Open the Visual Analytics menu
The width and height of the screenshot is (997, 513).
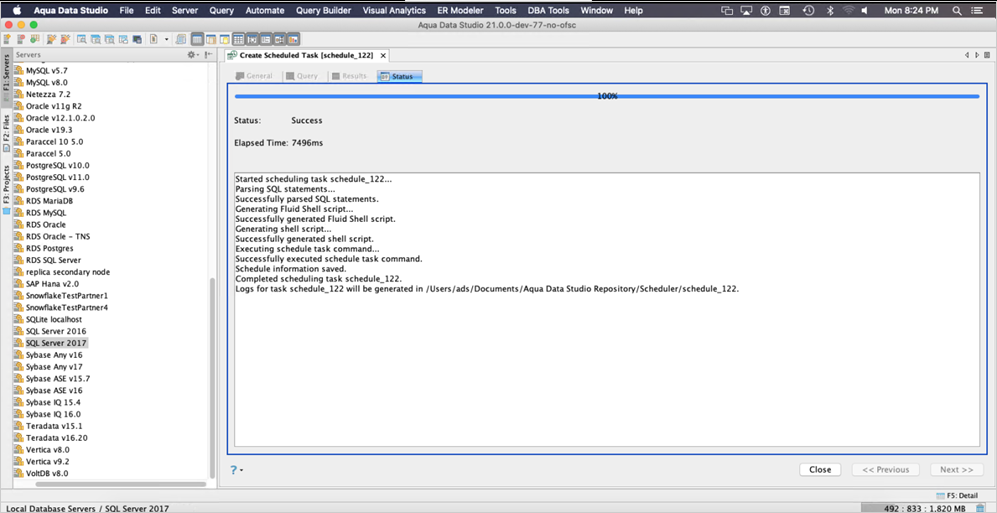click(x=394, y=10)
